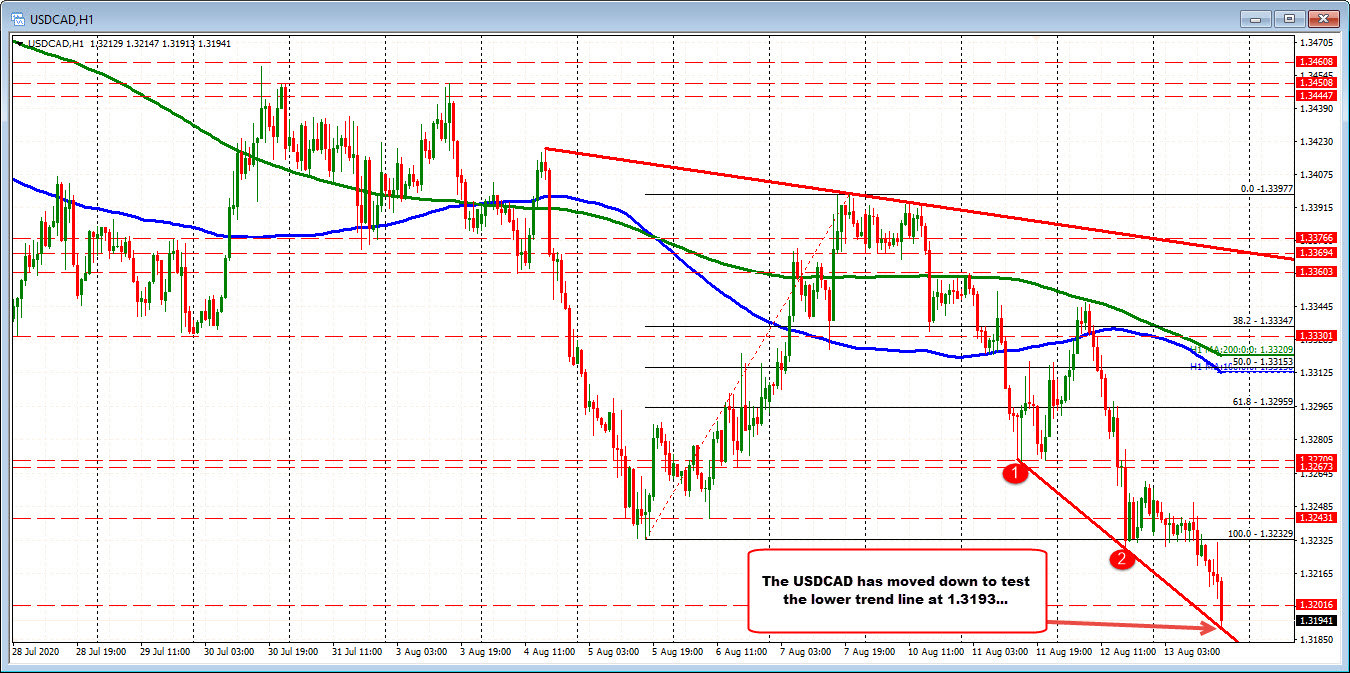Screen dimensions: 1350x673
Task: Select the 1.33301 red price level label
Action: 1315,335
